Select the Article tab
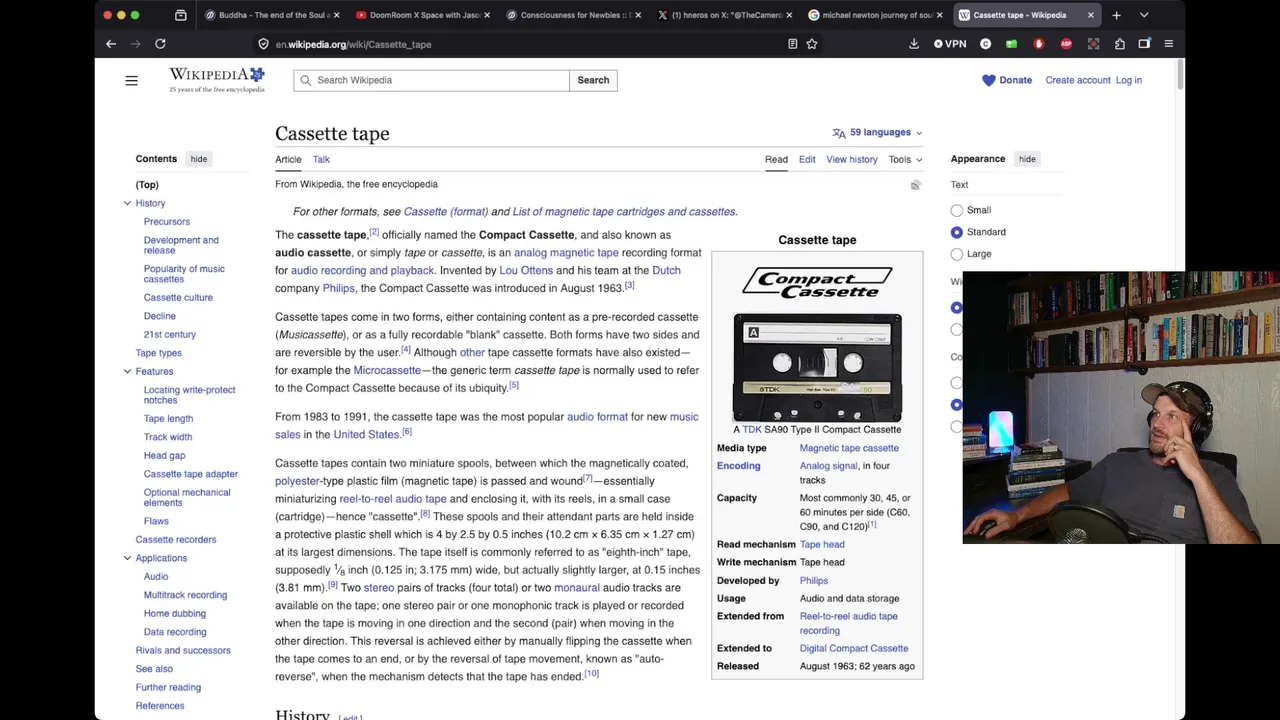This screenshot has width=1280, height=720. (x=288, y=159)
